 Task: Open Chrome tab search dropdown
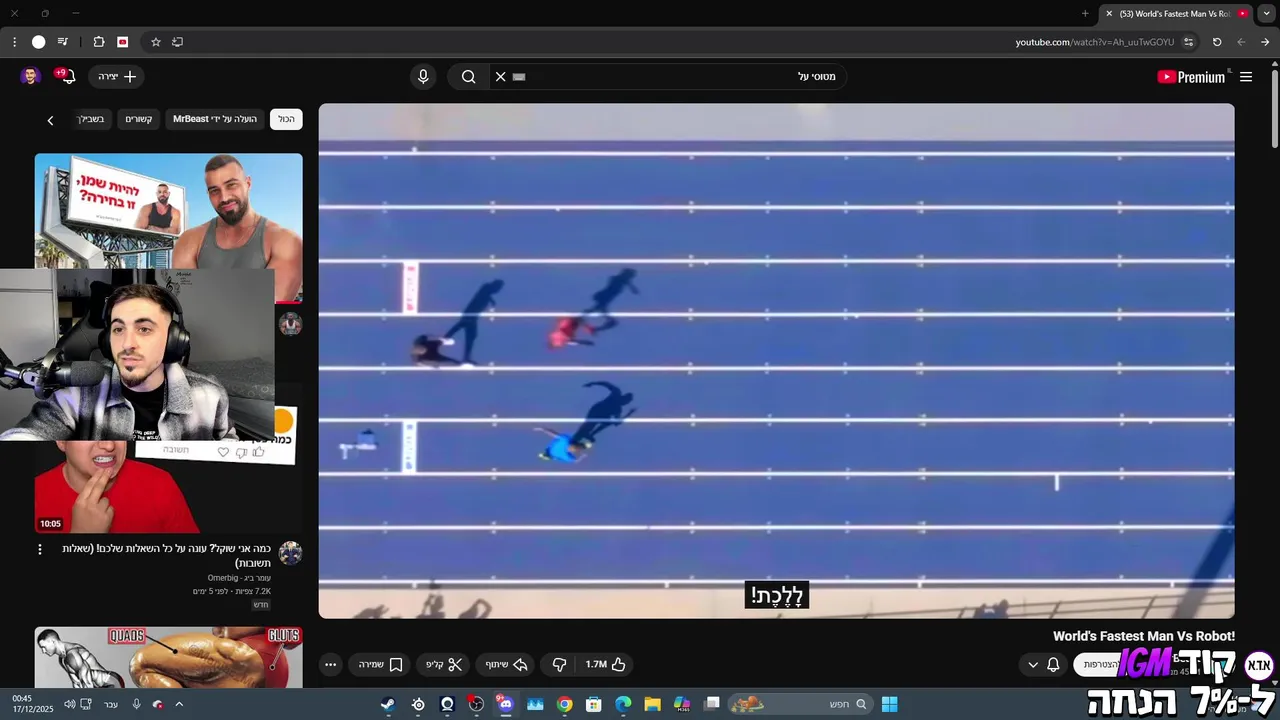(1267, 13)
